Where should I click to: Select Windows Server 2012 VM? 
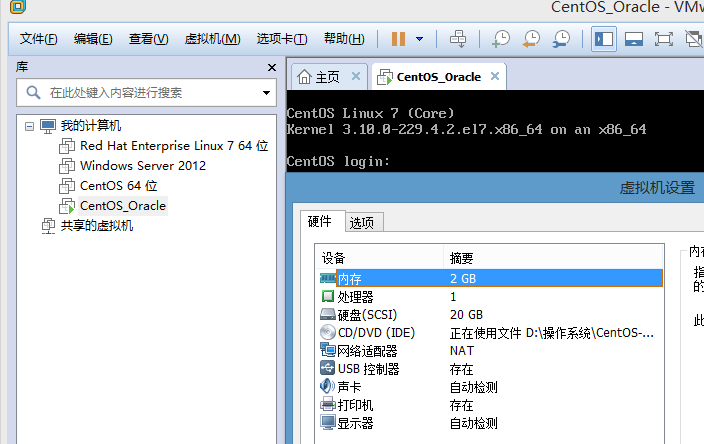[x=143, y=166]
